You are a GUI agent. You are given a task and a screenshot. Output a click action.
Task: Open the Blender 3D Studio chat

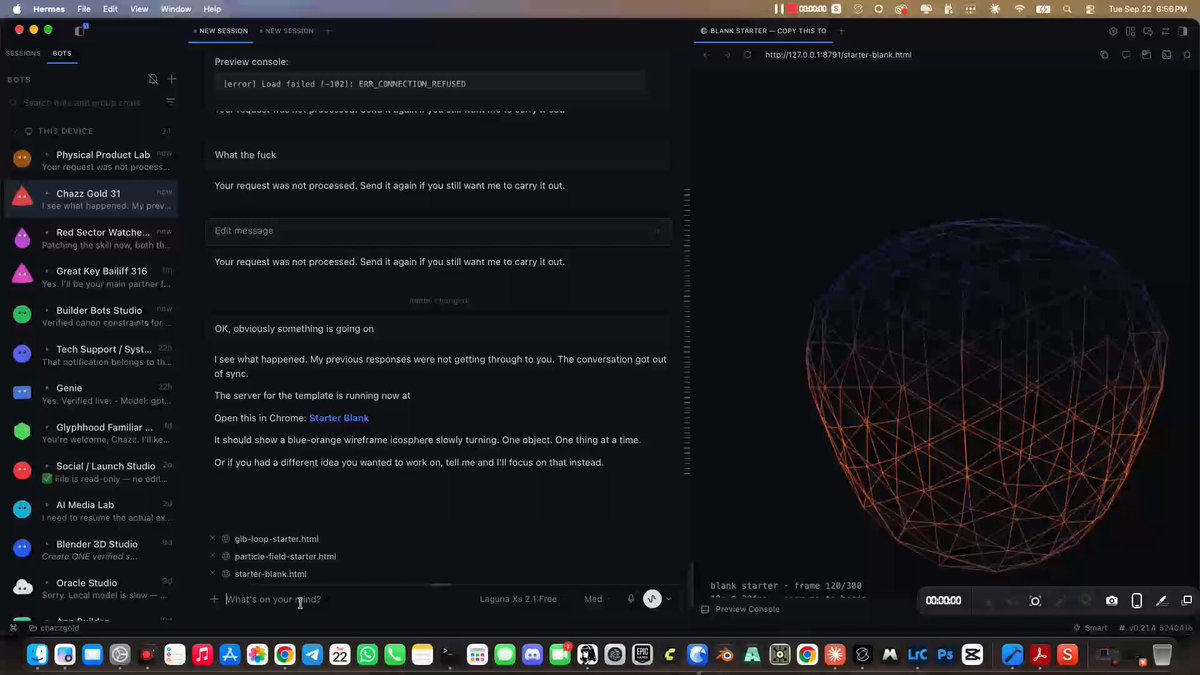tap(90, 550)
